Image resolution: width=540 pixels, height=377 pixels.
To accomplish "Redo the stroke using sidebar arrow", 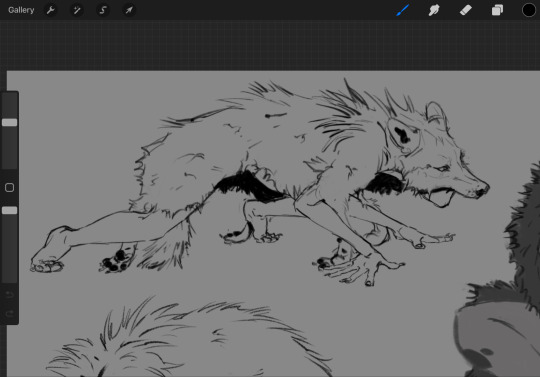I will click(10, 313).
